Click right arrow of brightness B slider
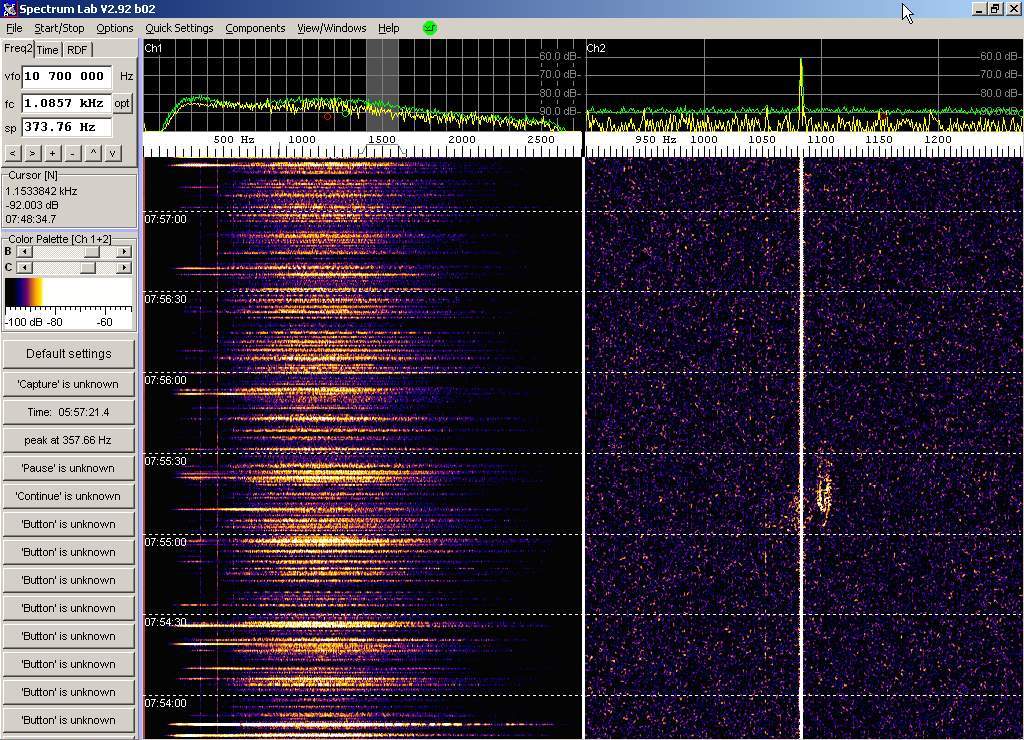This screenshot has height=740, width=1024. tap(124, 252)
